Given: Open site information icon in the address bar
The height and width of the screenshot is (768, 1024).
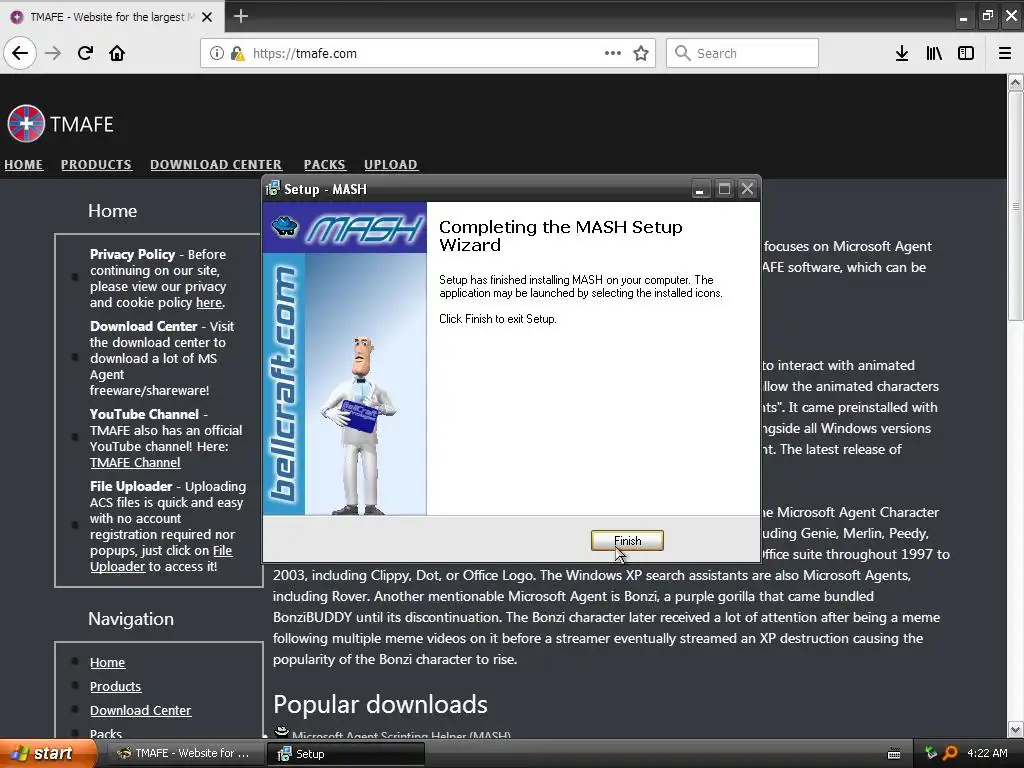Looking at the screenshot, I should tap(217, 53).
